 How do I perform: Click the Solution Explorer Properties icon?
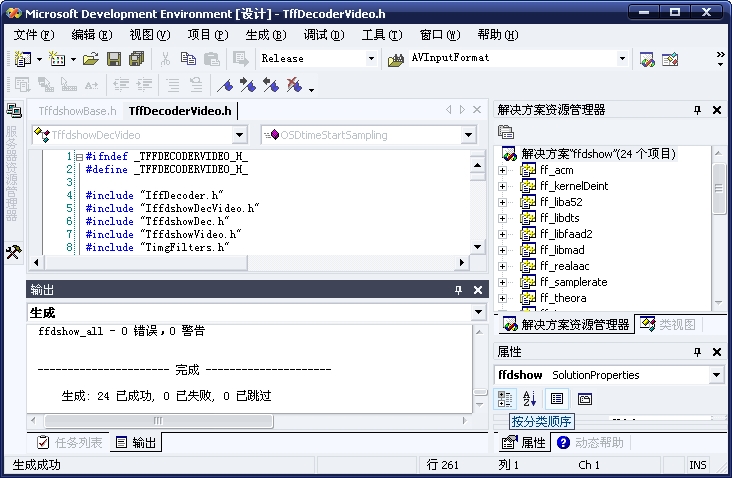(x=506, y=132)
